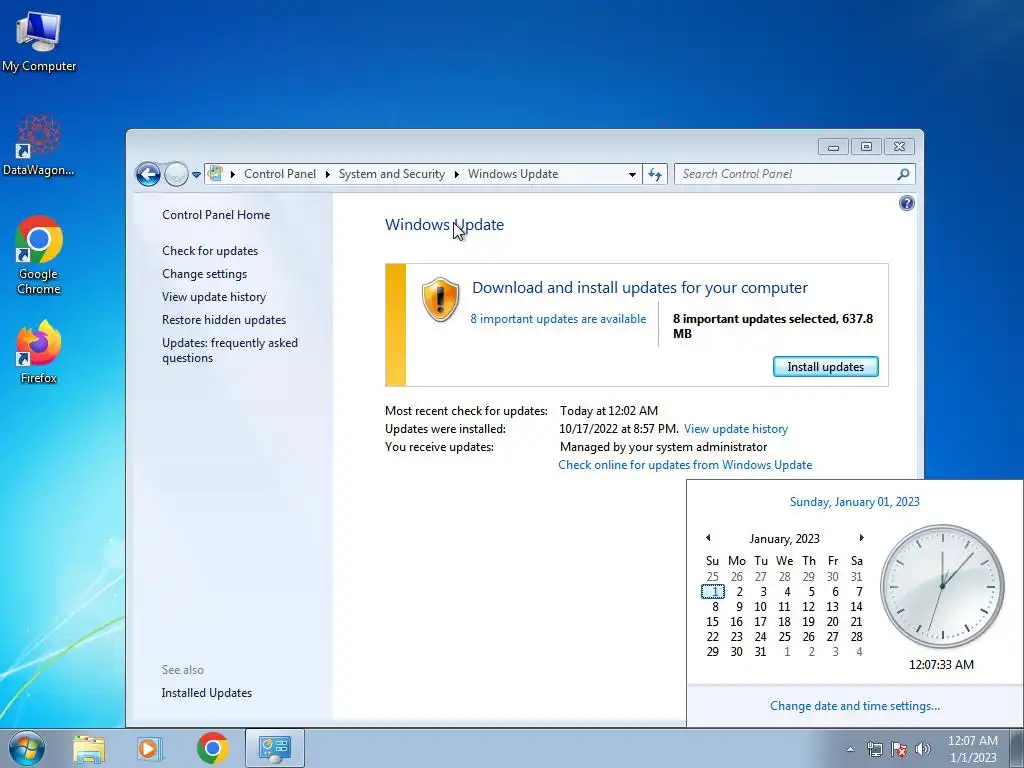Click the volume speaker tray icon

(923, 749)
